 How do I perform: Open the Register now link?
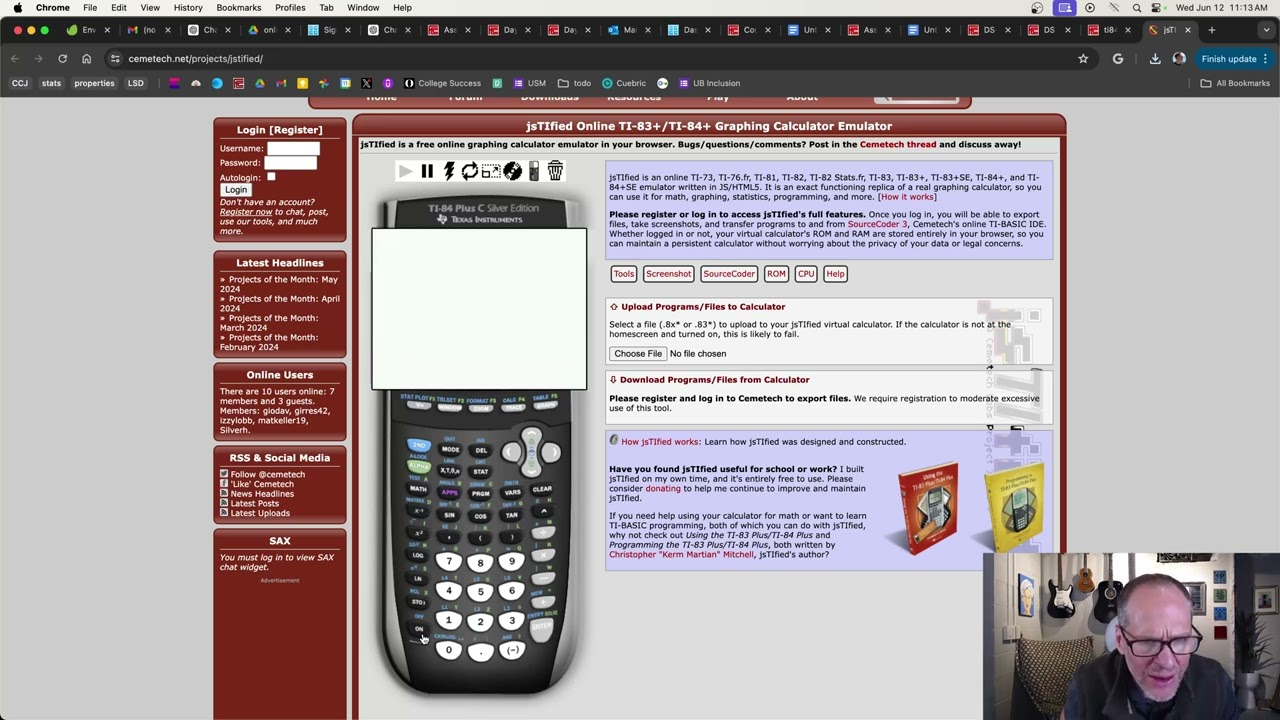tap(246, 212)
